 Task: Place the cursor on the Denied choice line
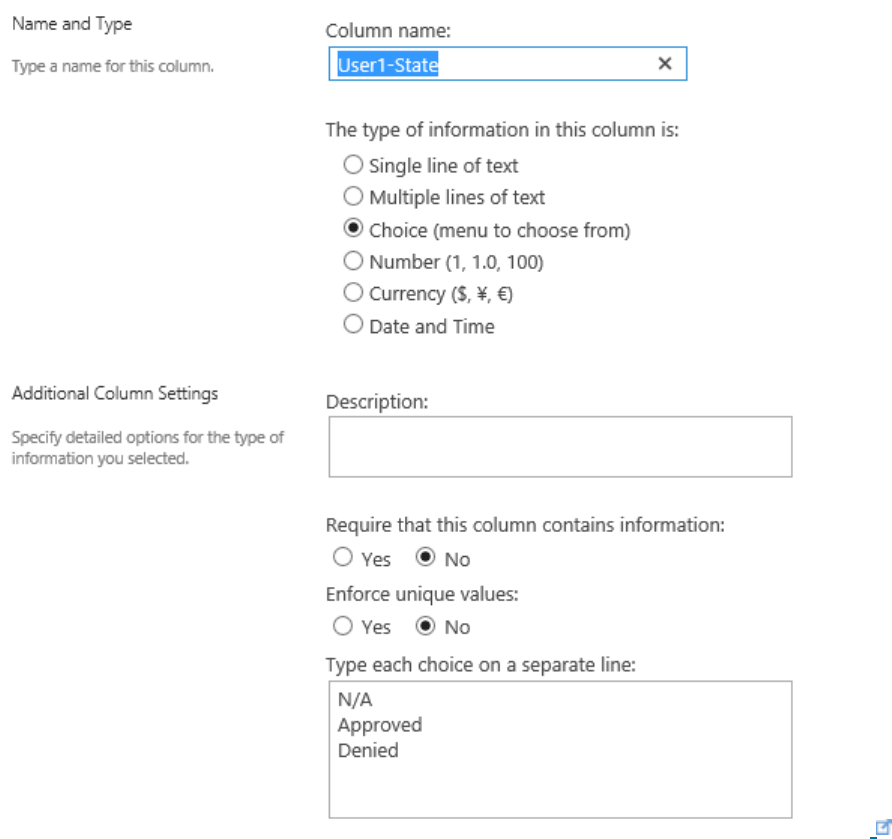[x=368, y=750]
